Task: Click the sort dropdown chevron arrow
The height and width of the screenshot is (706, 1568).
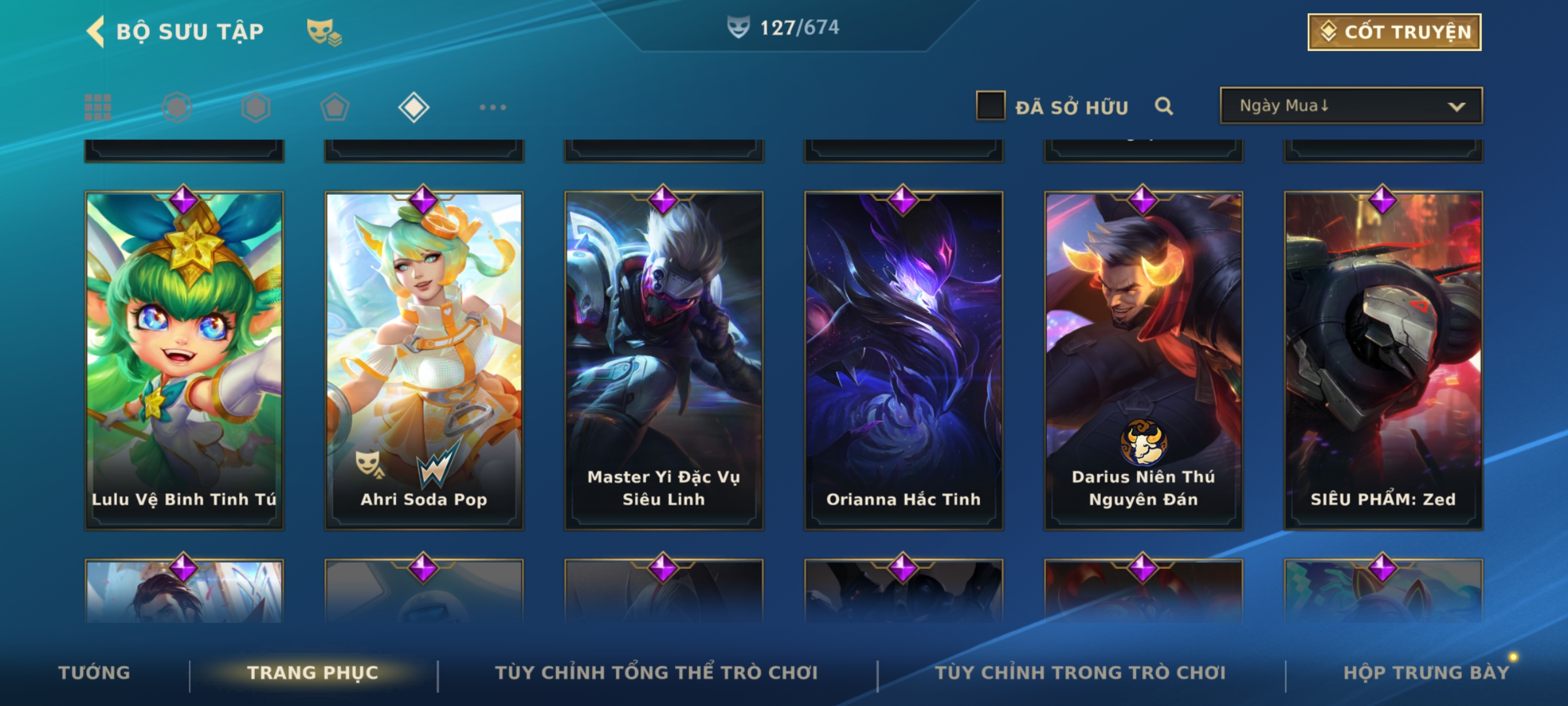Action: (1456, 107)
